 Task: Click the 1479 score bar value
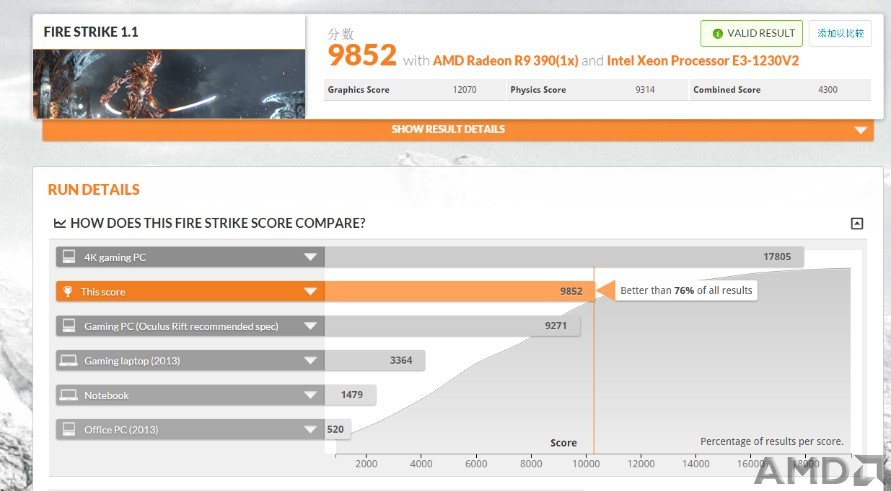352,394
